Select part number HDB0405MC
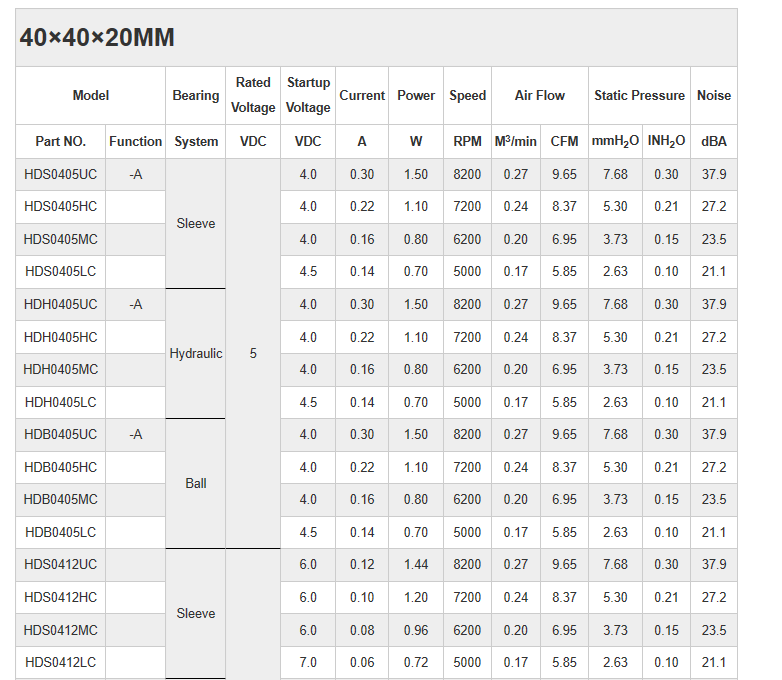The height and width of the screenshot is (680, 782). tap(61, 500)
